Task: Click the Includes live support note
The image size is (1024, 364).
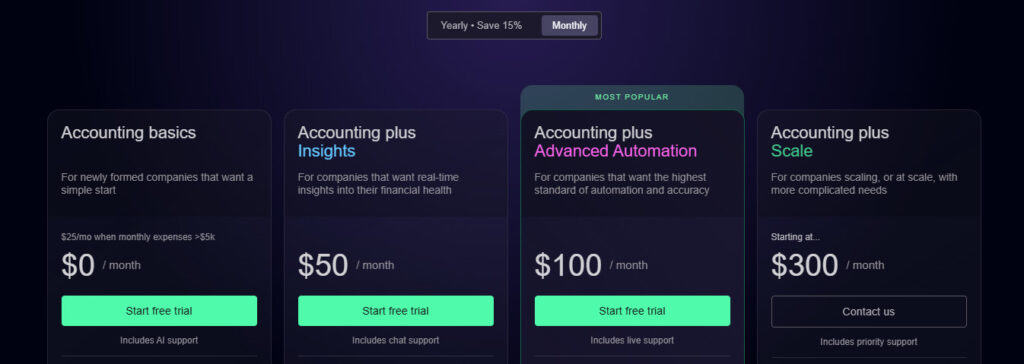Action: (x=632, y=340)
